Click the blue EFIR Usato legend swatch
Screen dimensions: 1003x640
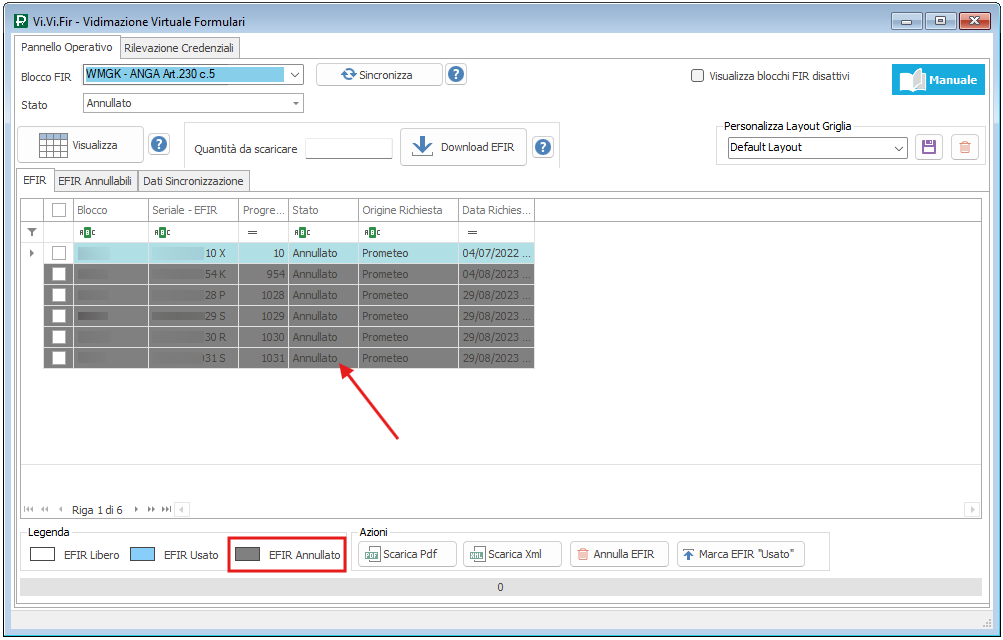(x=142, y=554)
